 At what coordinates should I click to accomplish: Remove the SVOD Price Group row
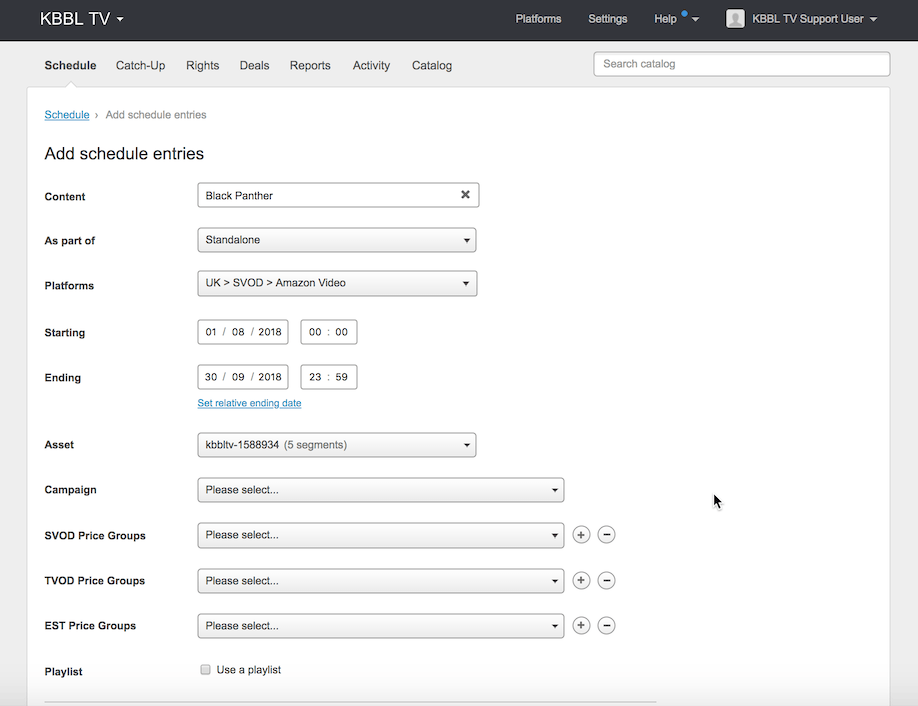[606, 535]
